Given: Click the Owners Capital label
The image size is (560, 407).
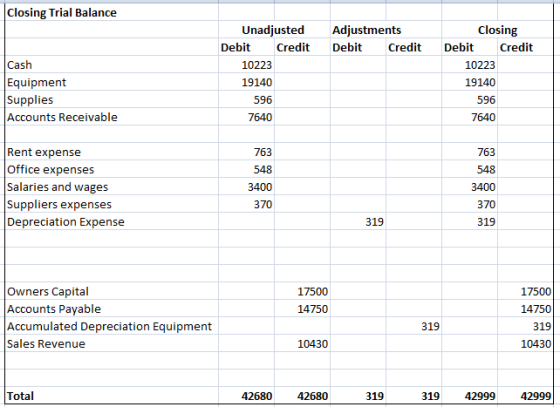Looking at the screenshot, I should (x=48, y=292).
